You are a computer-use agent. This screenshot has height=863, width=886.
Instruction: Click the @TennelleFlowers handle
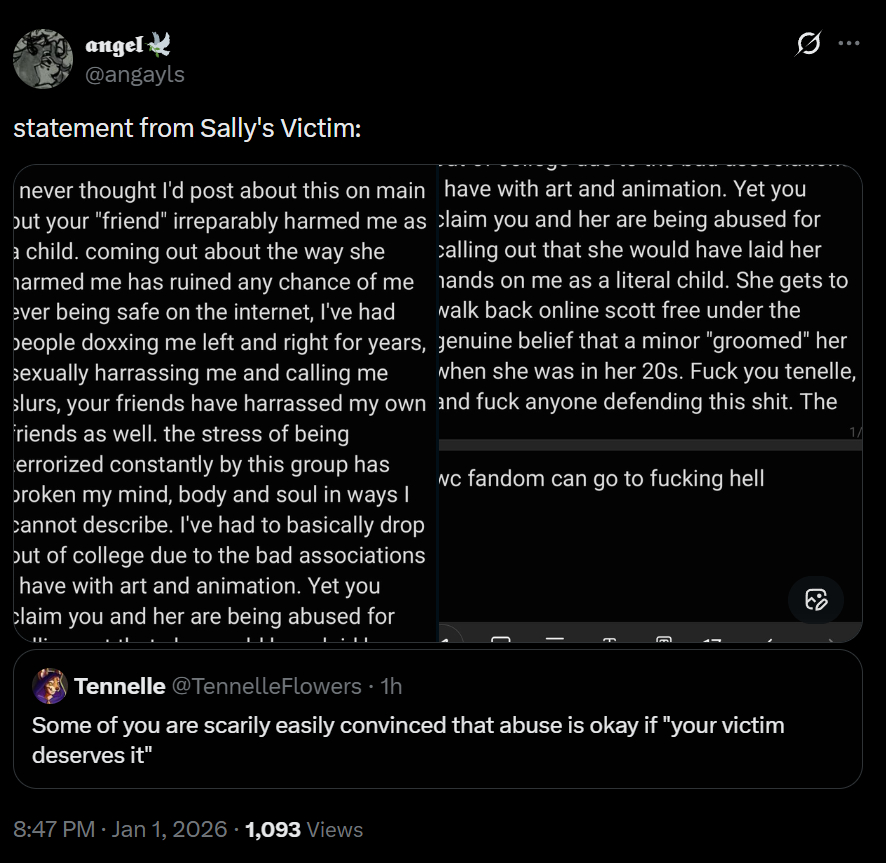pyautogui.click(x=267, y=686)
